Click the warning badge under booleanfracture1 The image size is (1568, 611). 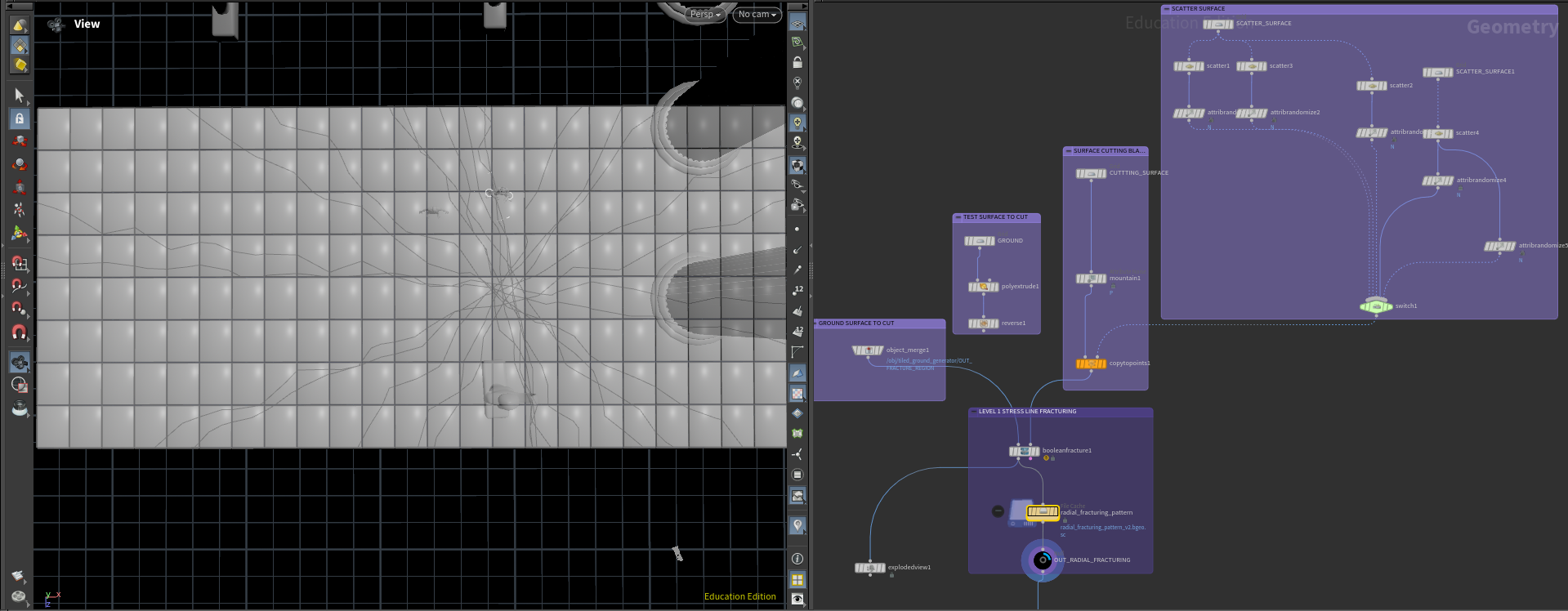(1046, 458)
